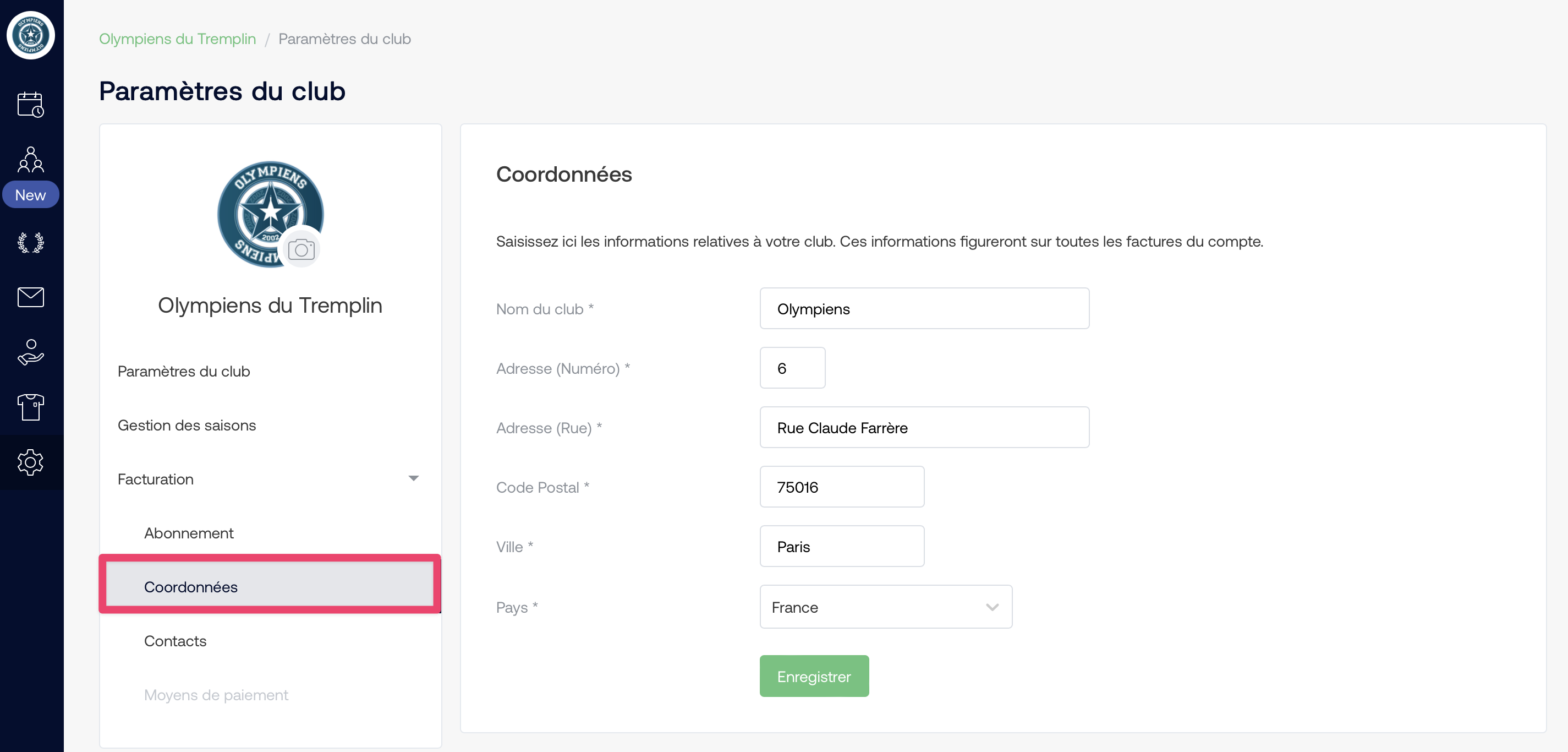Open the jersey shirt shop icon
The height and width of the screenshot is (752, 1568).
30,407
